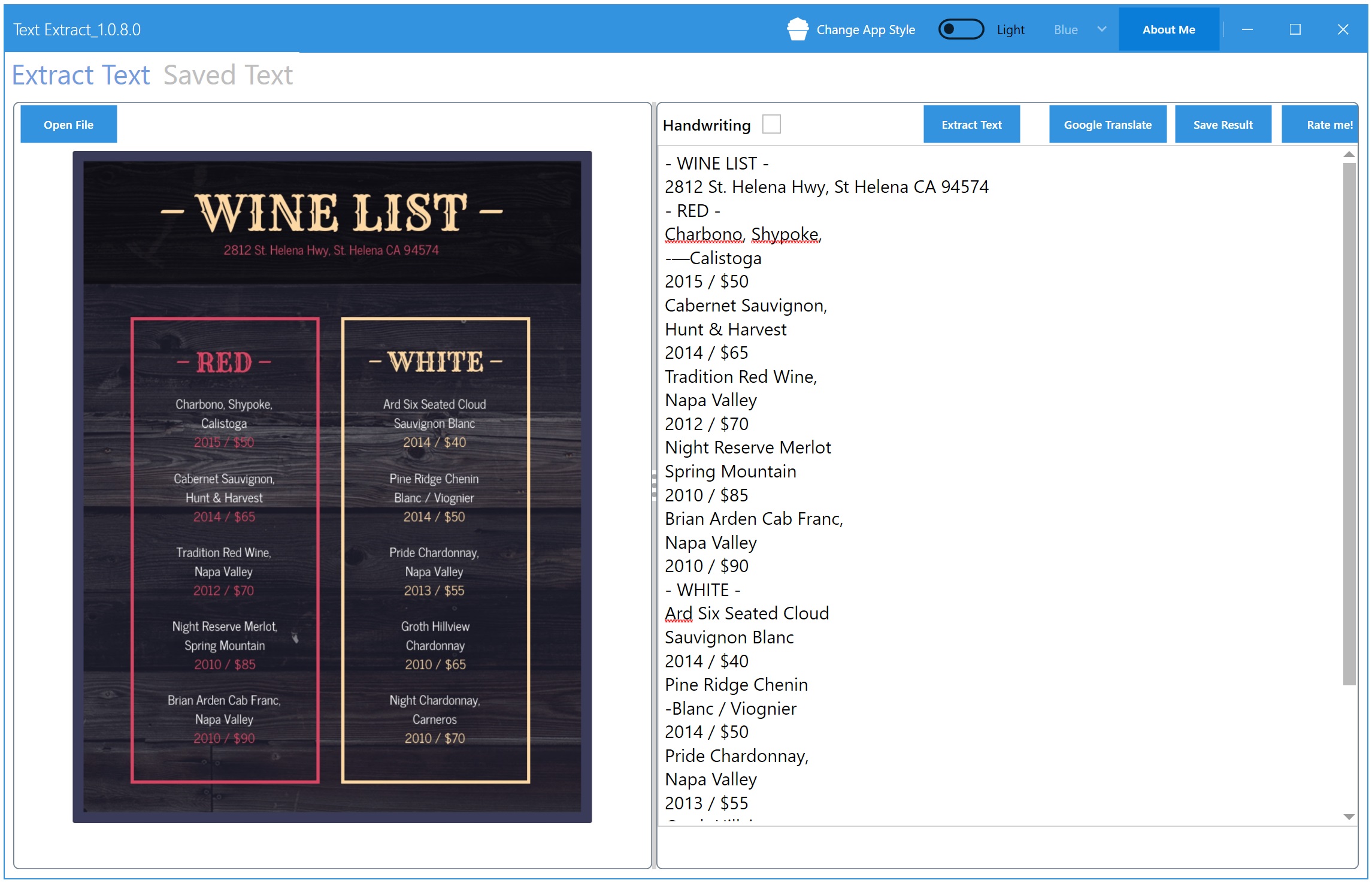The width and height of the screenshot is (1372, 883).
Task: Open the Blue color scheme dropdown
Action: 1078,28
